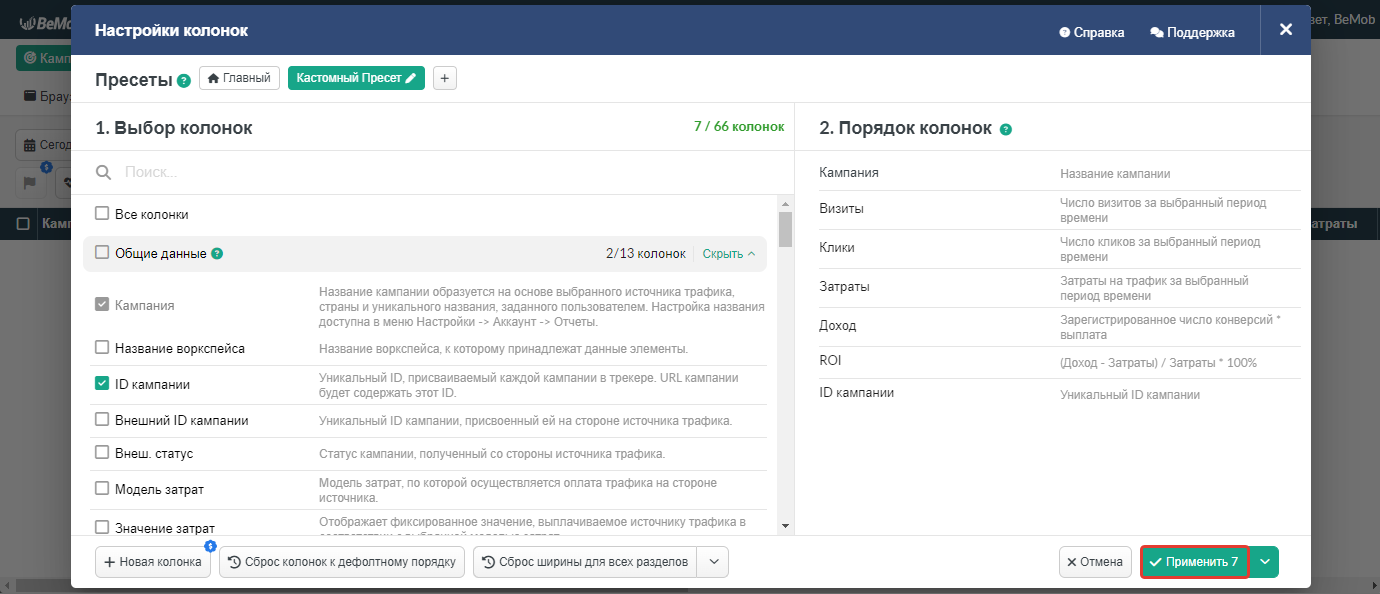Click the help icon beside Порядок колонок
The image size is (1380, 594).
[1006, 130]
